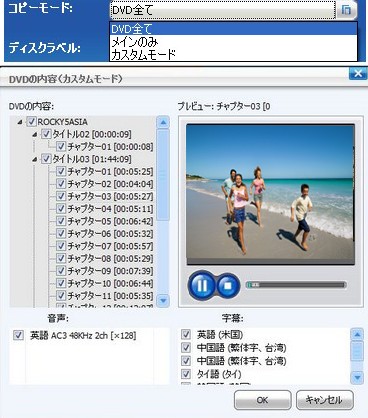Stop the chapter preview playback
Image resolution: width=368 pixels, height=418 pixels.
(x=228, y=285)
